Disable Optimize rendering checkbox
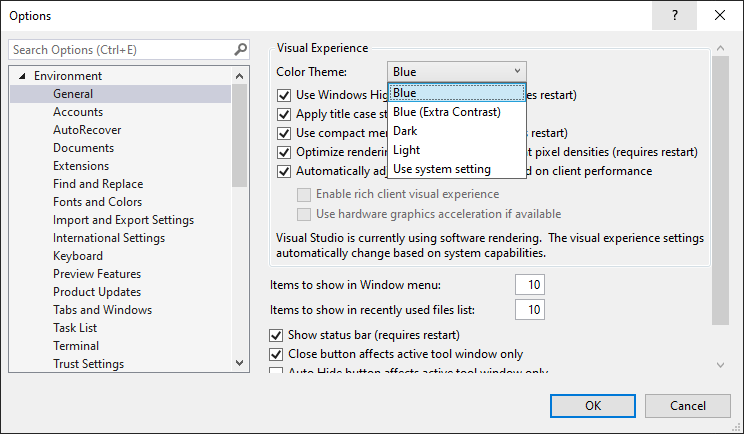 pyautogui.click(x=284, y=152)
